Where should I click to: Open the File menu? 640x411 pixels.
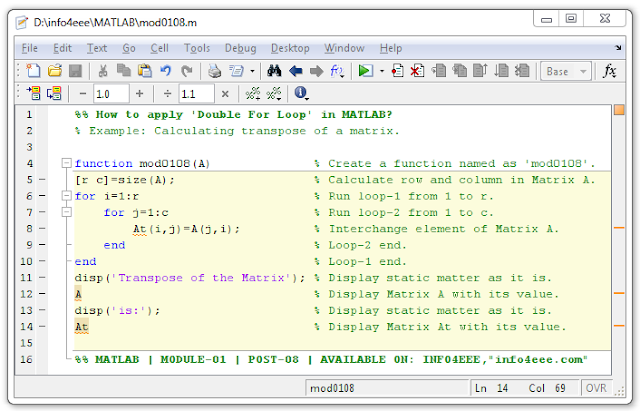coord(29,48)
